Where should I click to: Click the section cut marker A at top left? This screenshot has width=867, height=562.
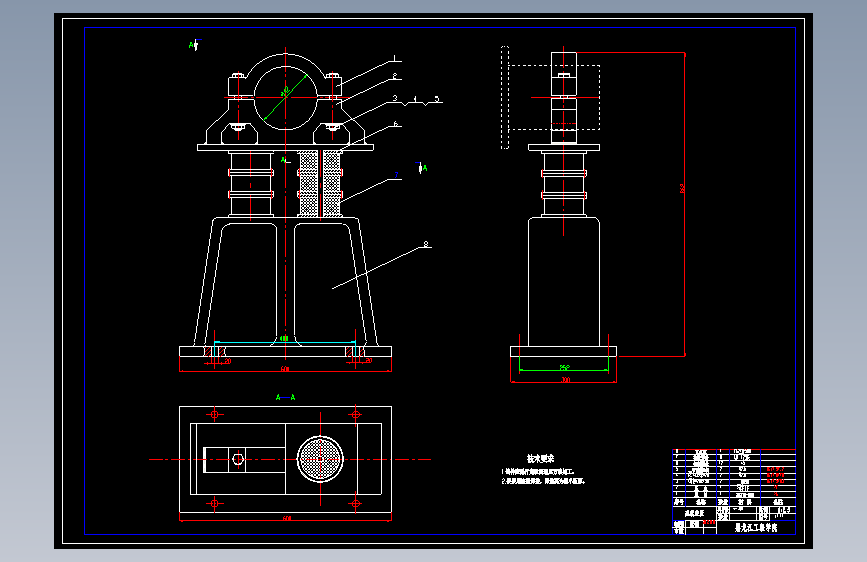[x=194, y=45]
